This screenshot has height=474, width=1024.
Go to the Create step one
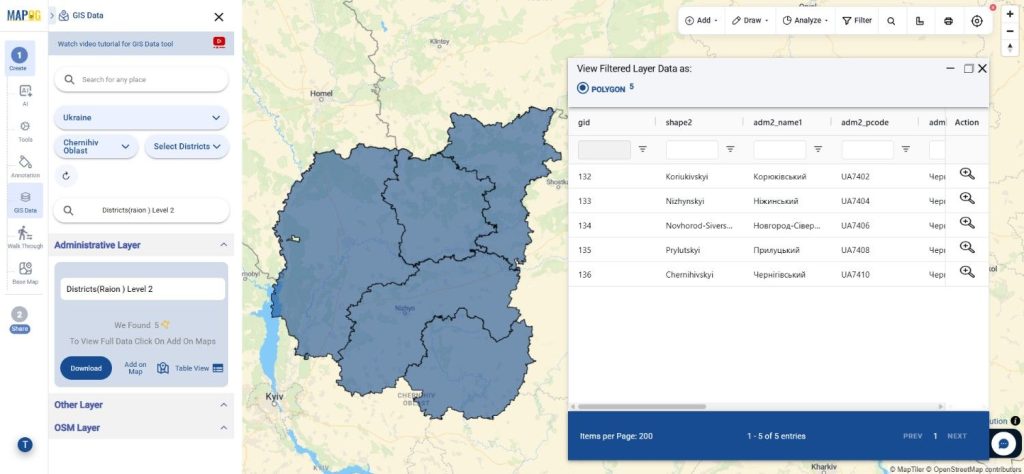click(19, 59)
